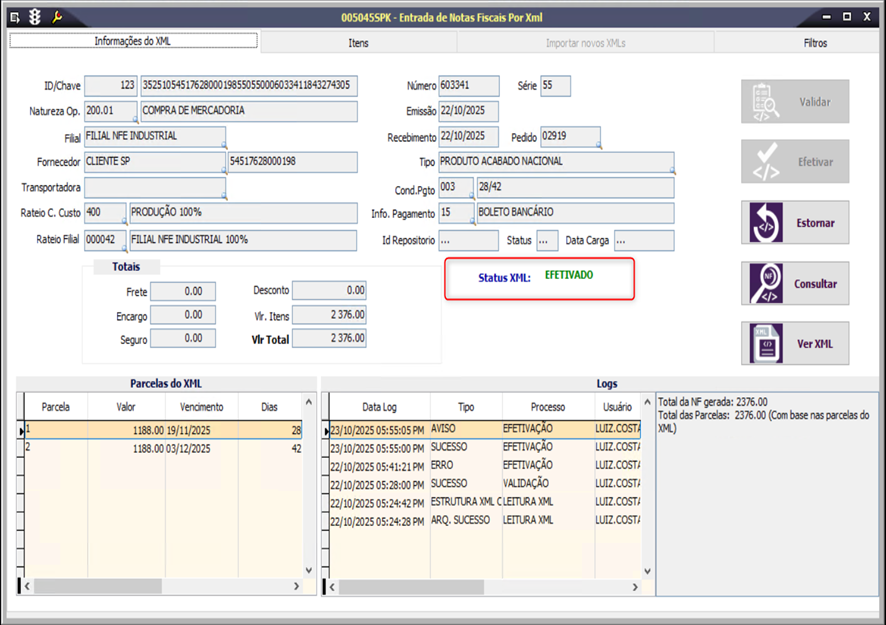
Task: Click the Logs horizontal scrollbar left arrow
Action: [x=332, y=587]
